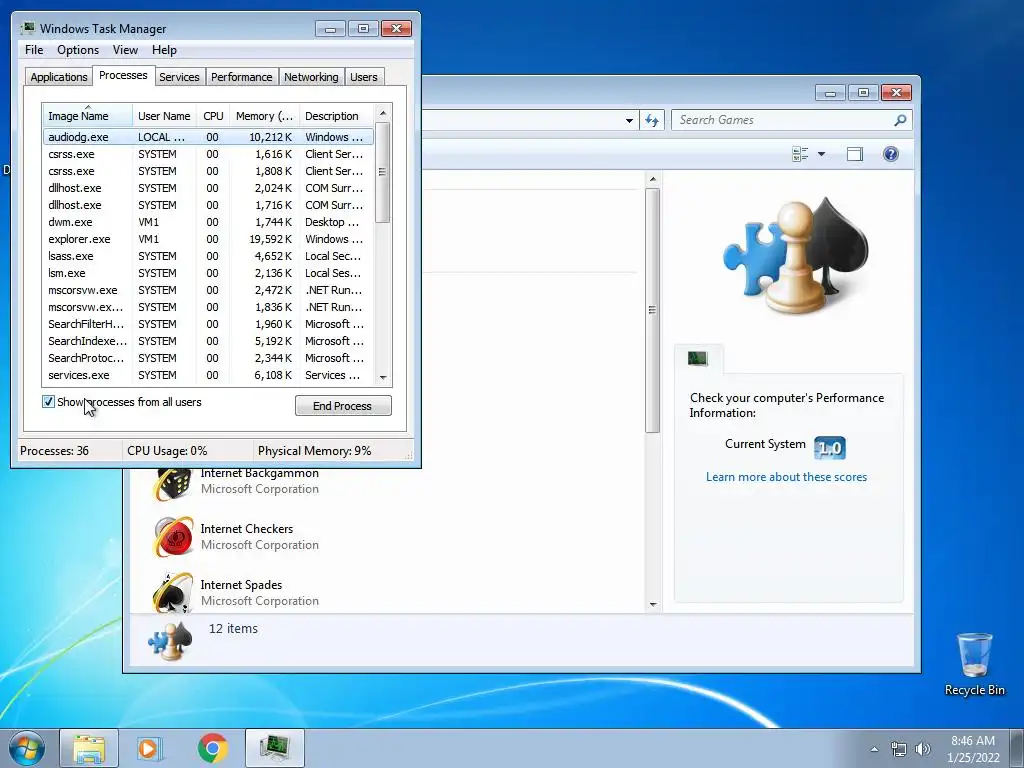Screen dimensions: 1024x768
Task: Open the Start menu orb
Action: click(x=27, y=748)
